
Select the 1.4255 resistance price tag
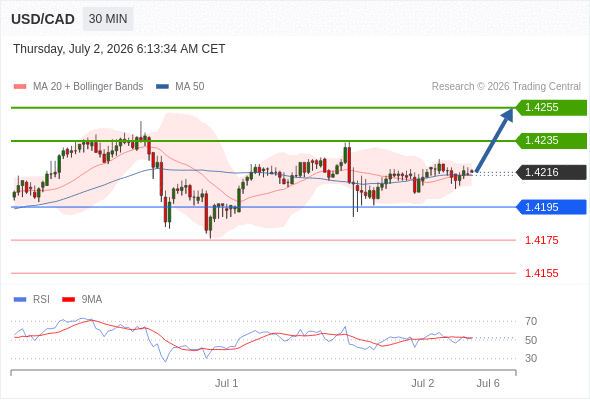point(551,108)
